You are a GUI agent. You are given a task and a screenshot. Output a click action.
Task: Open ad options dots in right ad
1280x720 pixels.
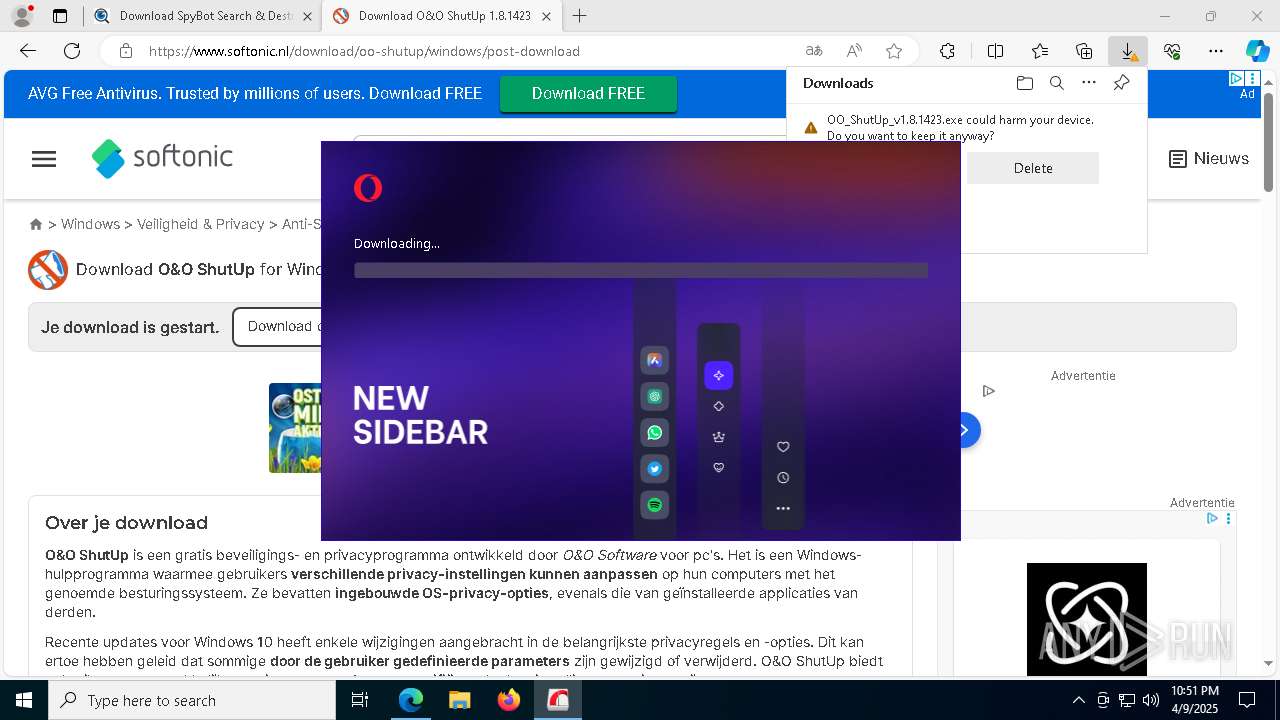tap(1228, 518)
